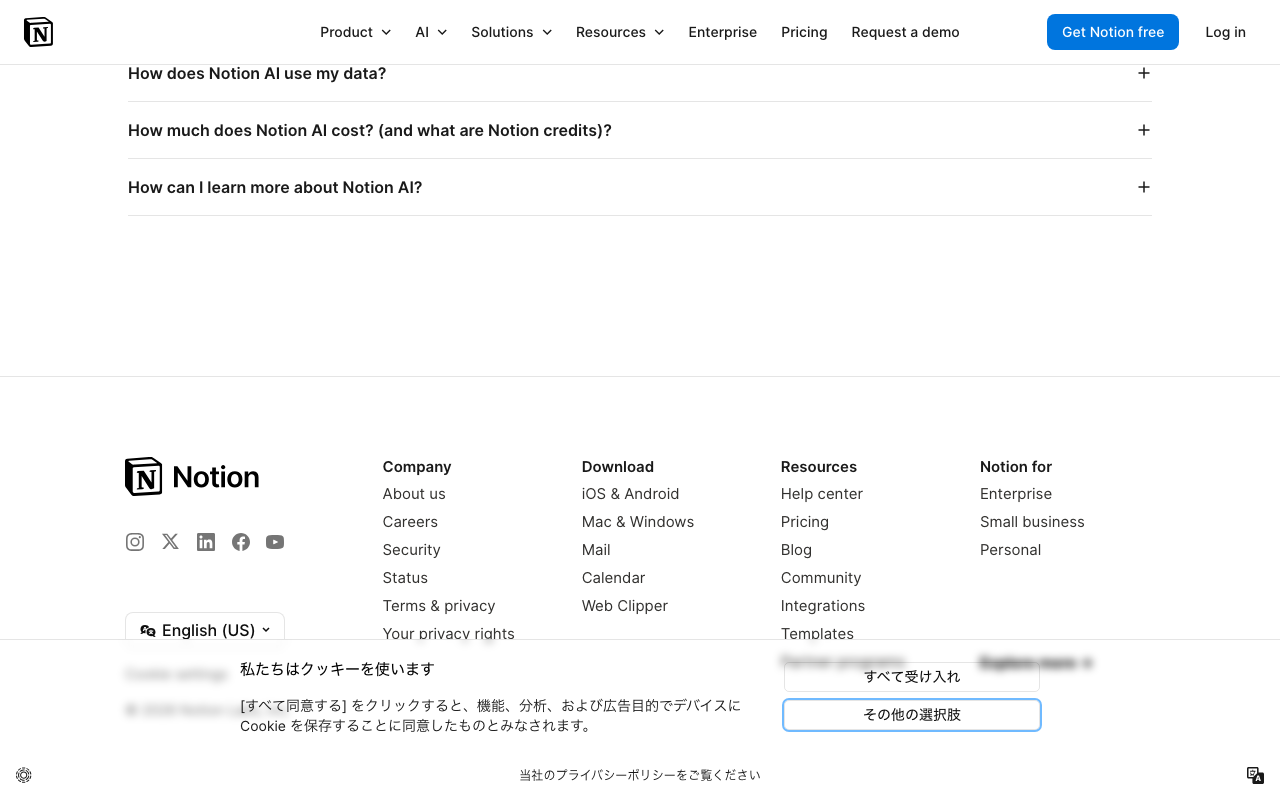1280x800 pixels.
Task: Open the Enterprise link under Notion for
Action: [1015, 494]
